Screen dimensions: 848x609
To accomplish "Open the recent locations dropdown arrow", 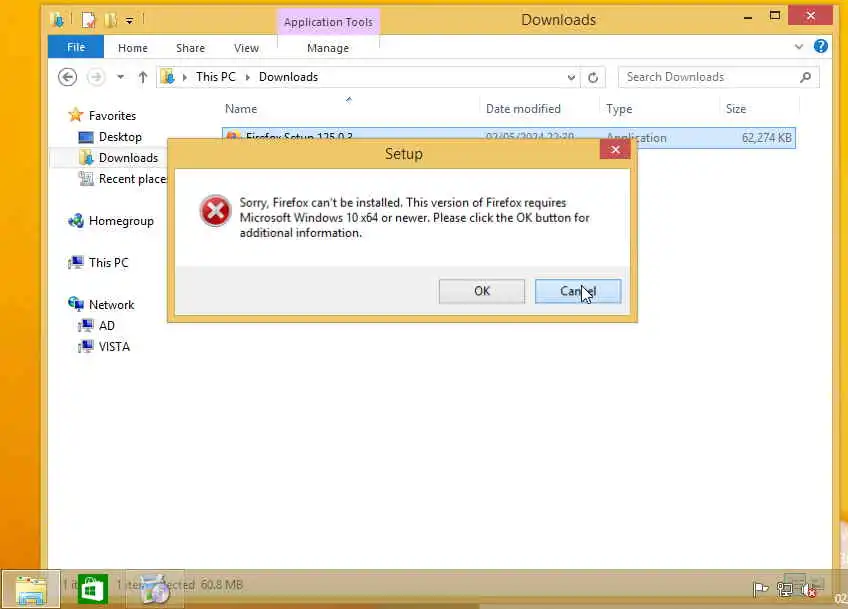I will click(x=120, y=77).
